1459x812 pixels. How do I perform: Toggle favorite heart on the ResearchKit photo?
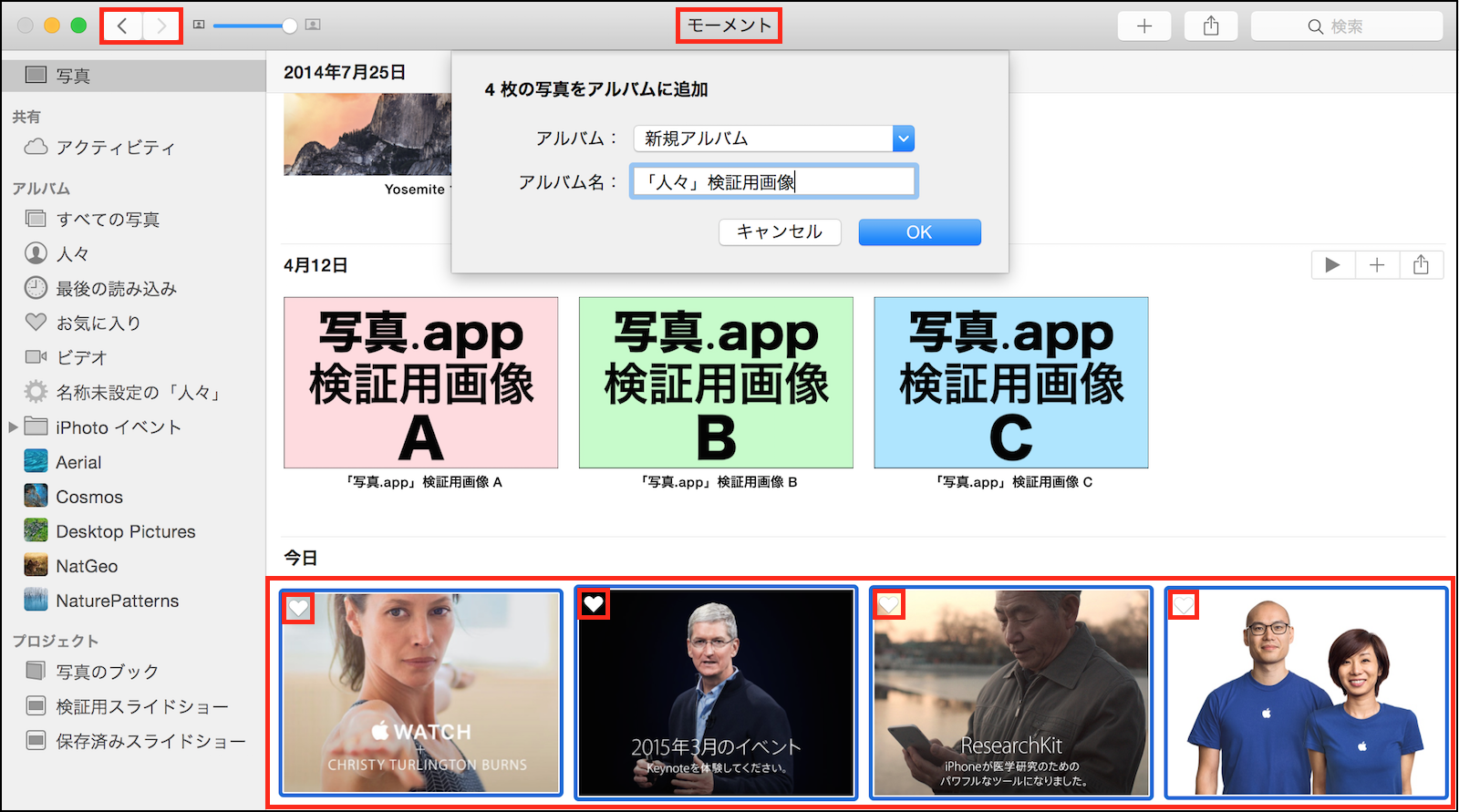pyautogui.click(x=889, y=603)
